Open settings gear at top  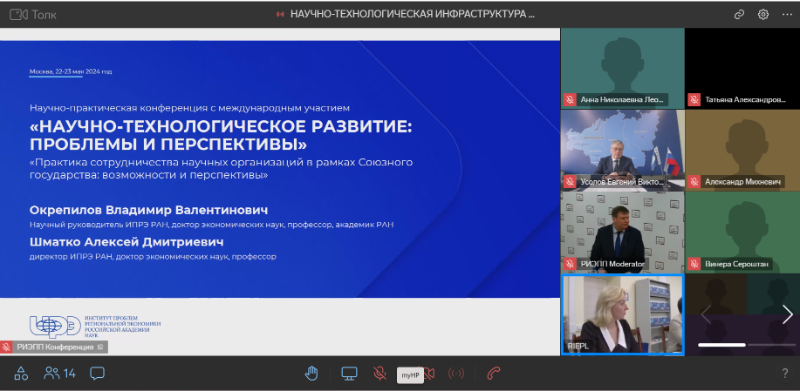point(763,14)
